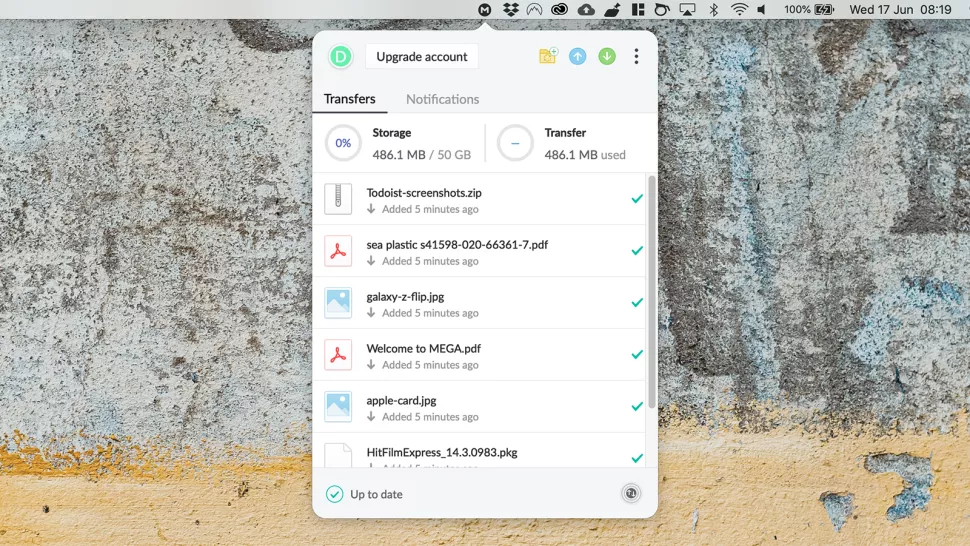Click the blue upload arrow icon
970x546 pixels.
point(577,56)
